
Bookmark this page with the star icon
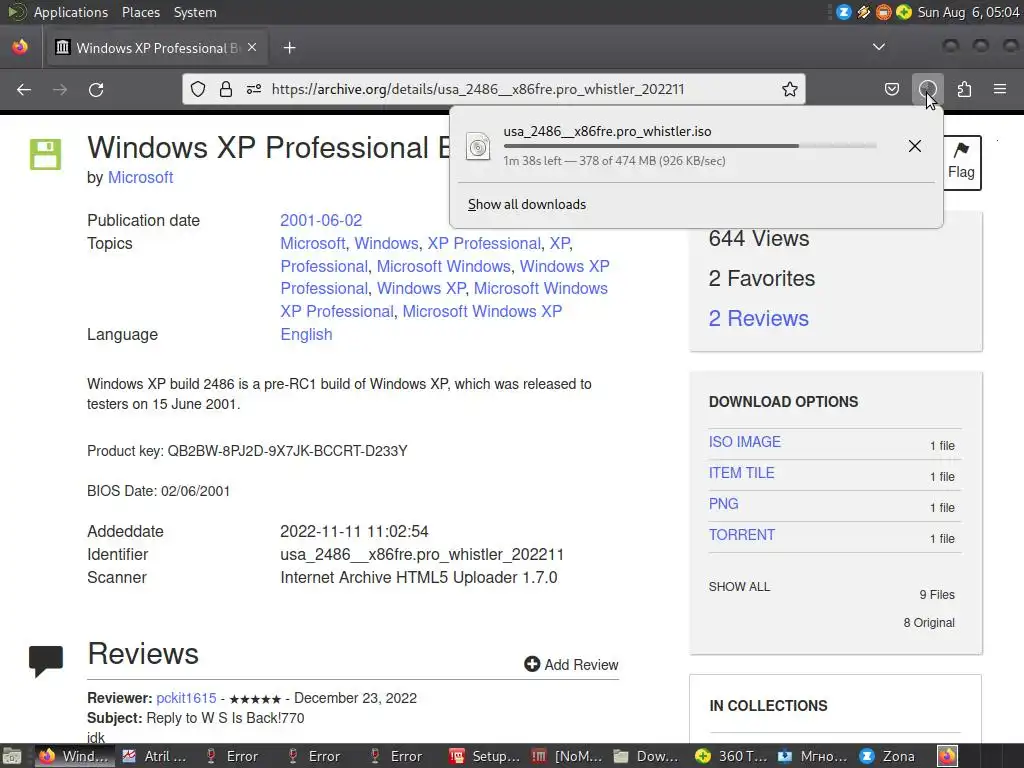(x=790, y=89)
